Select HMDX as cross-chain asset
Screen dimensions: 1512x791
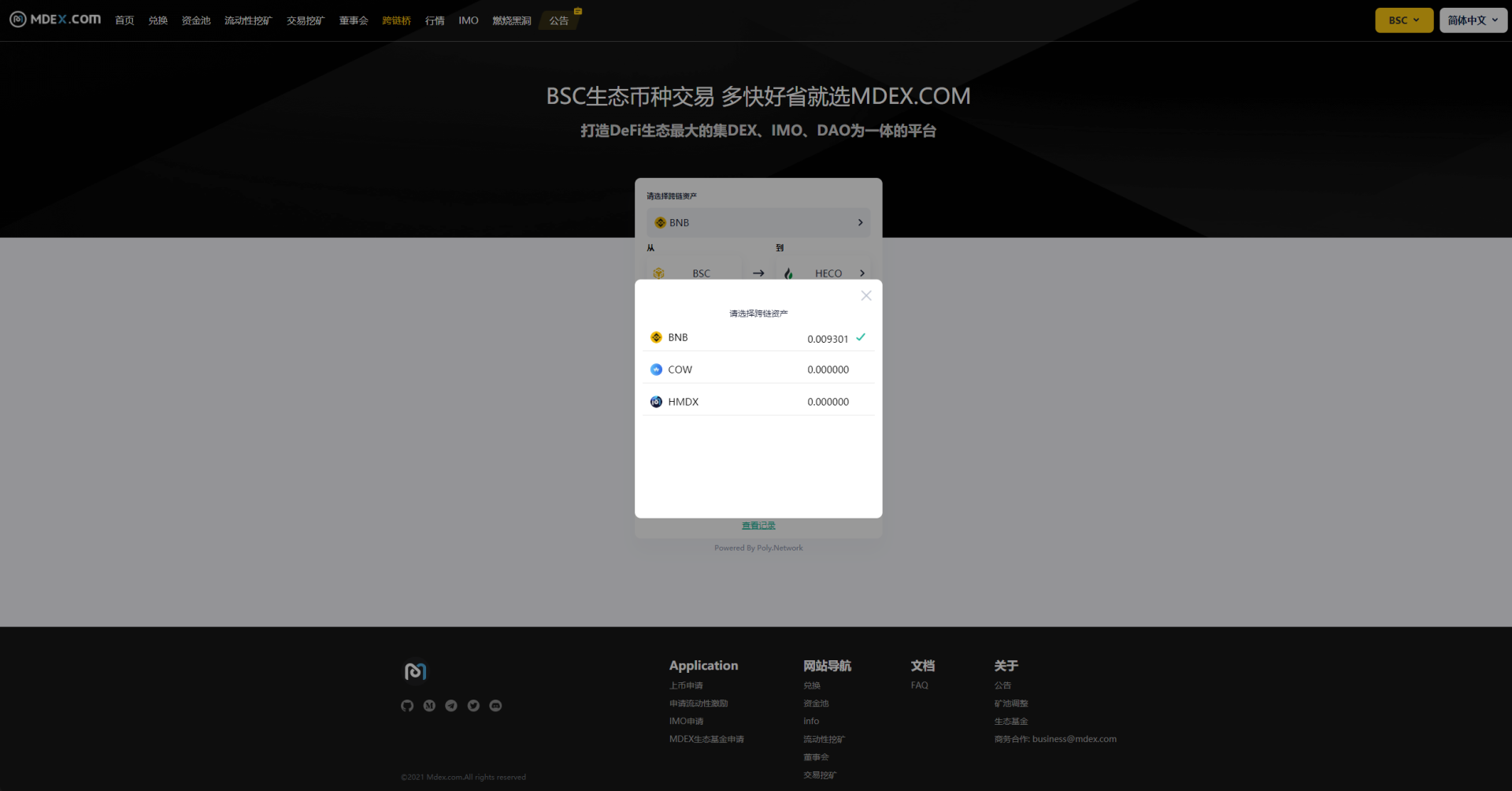pos(758,402)
